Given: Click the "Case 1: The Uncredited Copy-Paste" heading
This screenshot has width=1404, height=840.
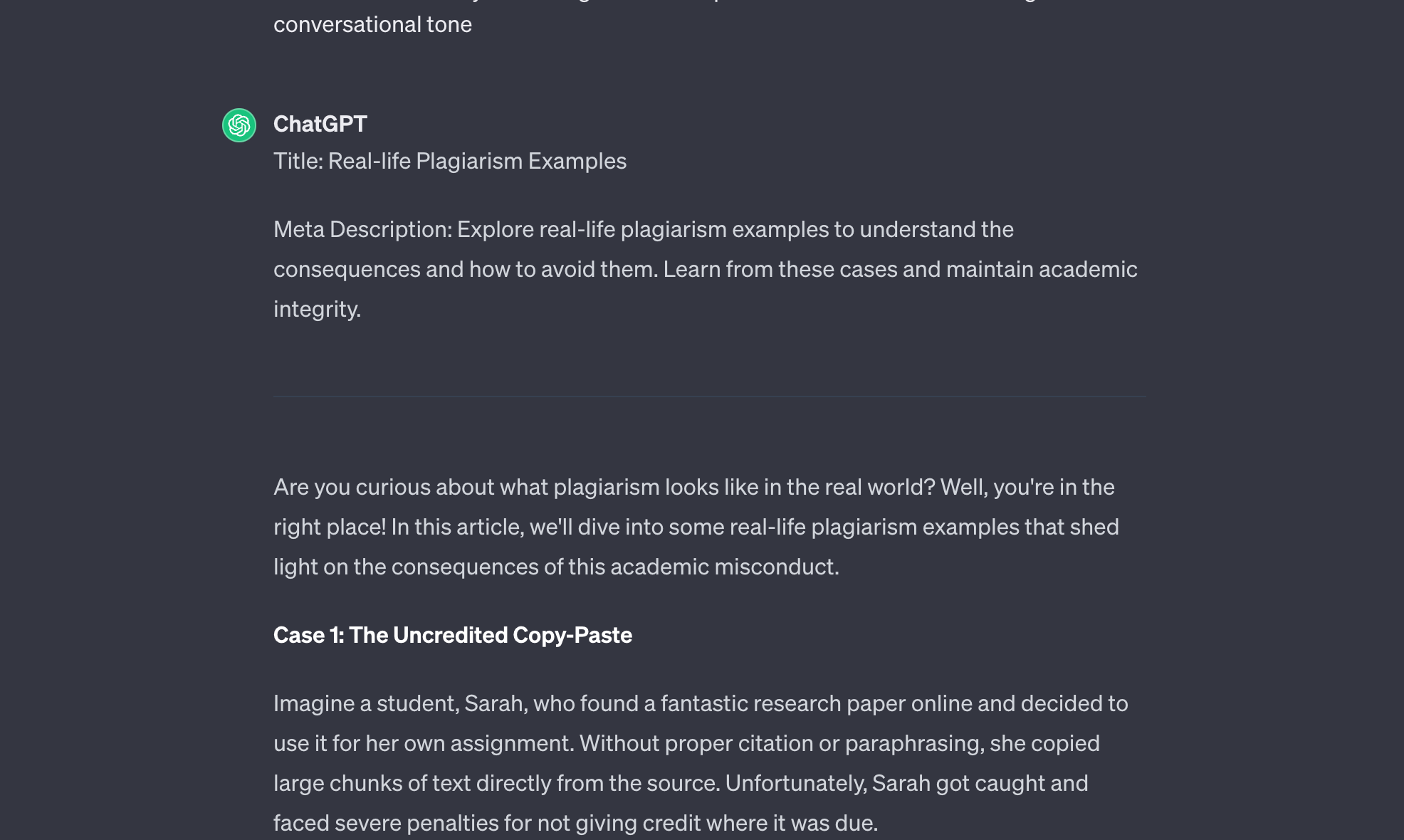Looking at the screenshot, I should click(452, 635).
